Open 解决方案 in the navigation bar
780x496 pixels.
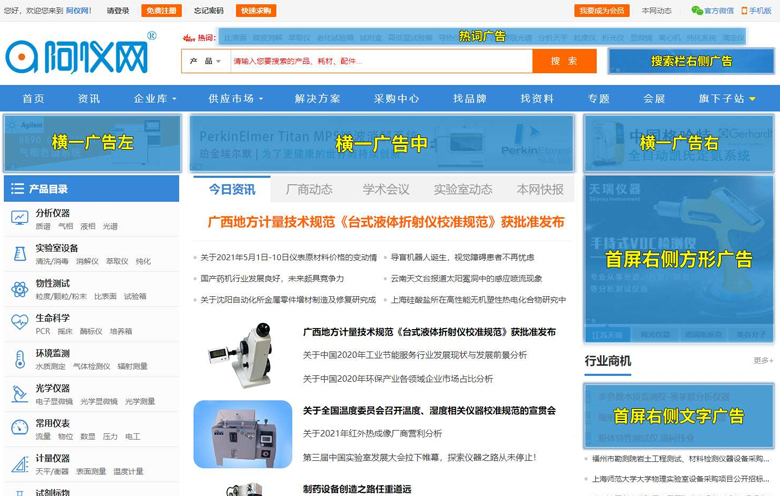[x=318, y=99]
